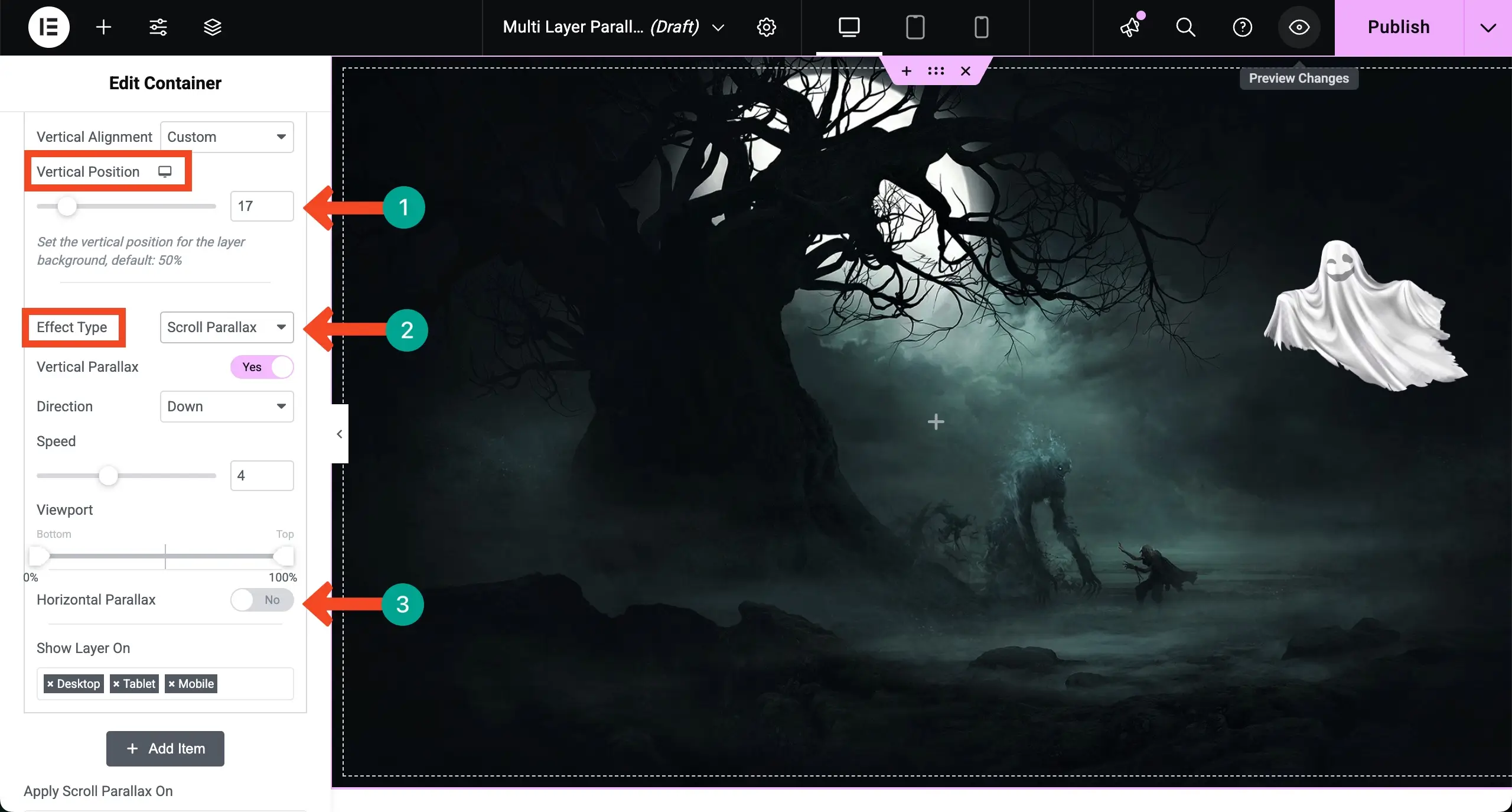Viewport: 1512px width, 812px height.
Task: Click the Elementor logo icon
Action: [48, 27]
